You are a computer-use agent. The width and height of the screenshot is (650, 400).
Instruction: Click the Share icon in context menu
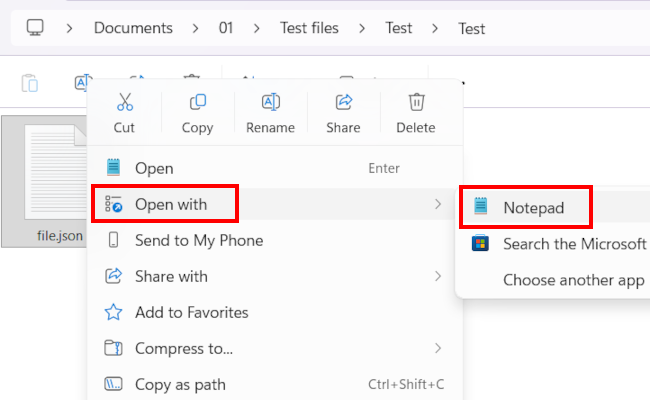(344, 102)
